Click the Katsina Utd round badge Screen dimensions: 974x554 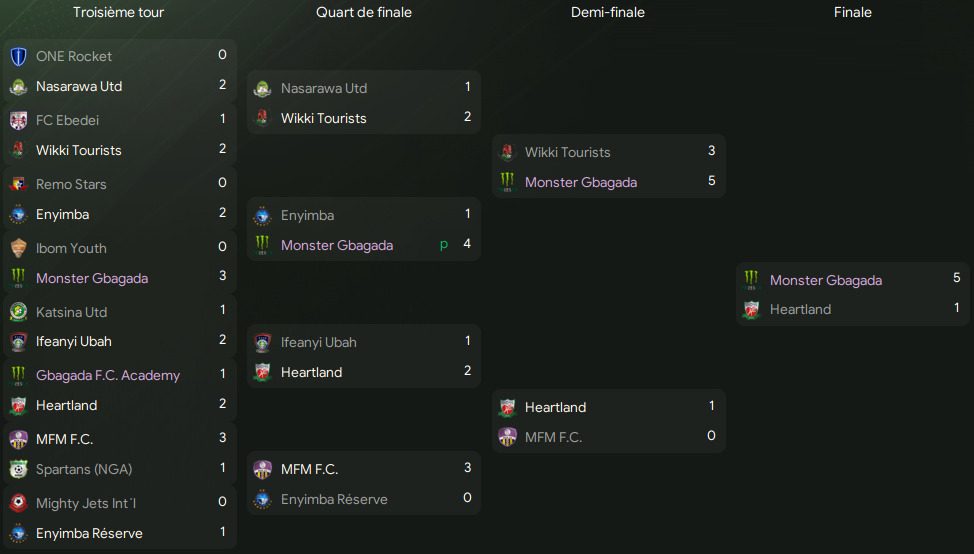tap(19, 312)
